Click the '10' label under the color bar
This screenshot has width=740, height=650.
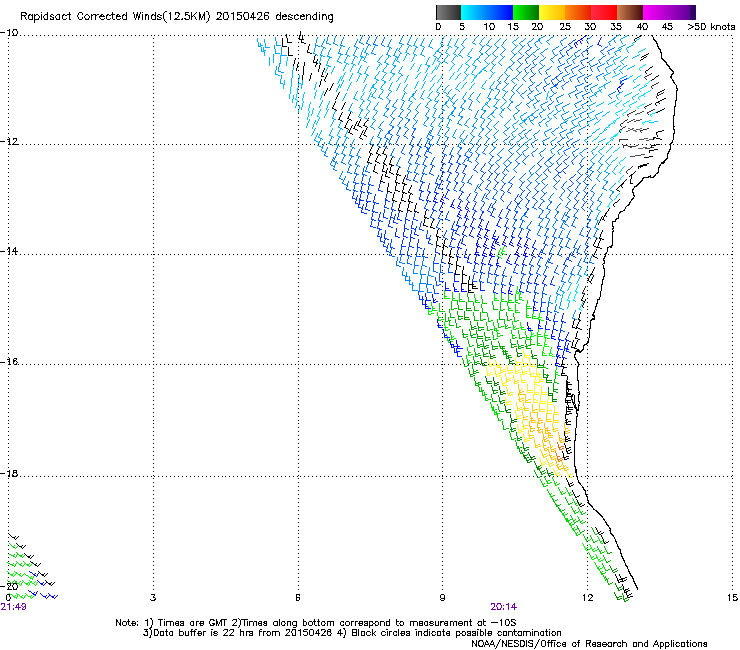tap(489, 27)
